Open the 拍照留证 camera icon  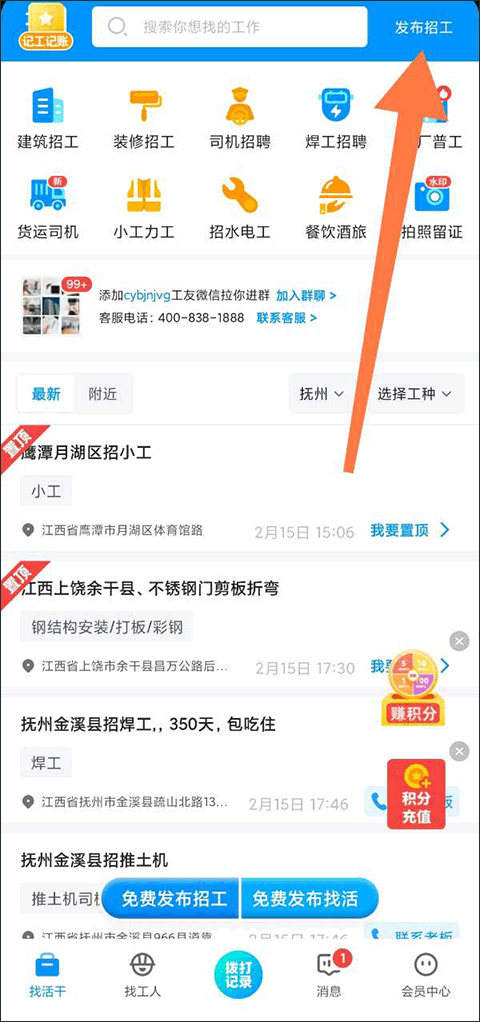(432, 194)
